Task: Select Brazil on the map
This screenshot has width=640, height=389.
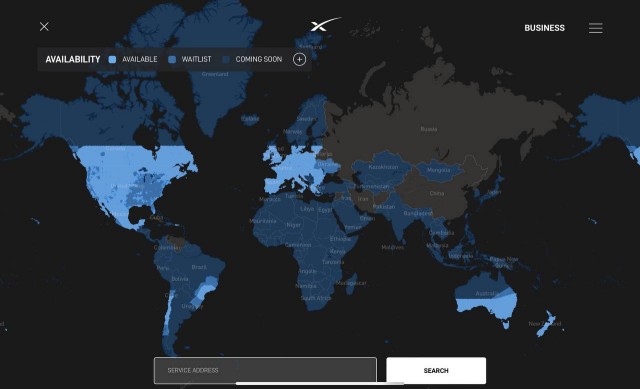Action: click(x=199, y=267)
